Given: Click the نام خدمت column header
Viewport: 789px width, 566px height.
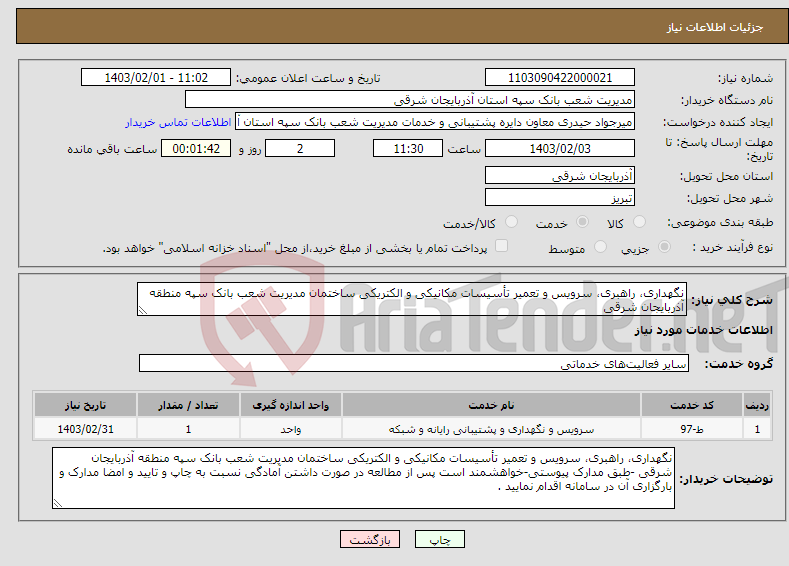Looking at the screenshot, I should click(x=491, y=405).
